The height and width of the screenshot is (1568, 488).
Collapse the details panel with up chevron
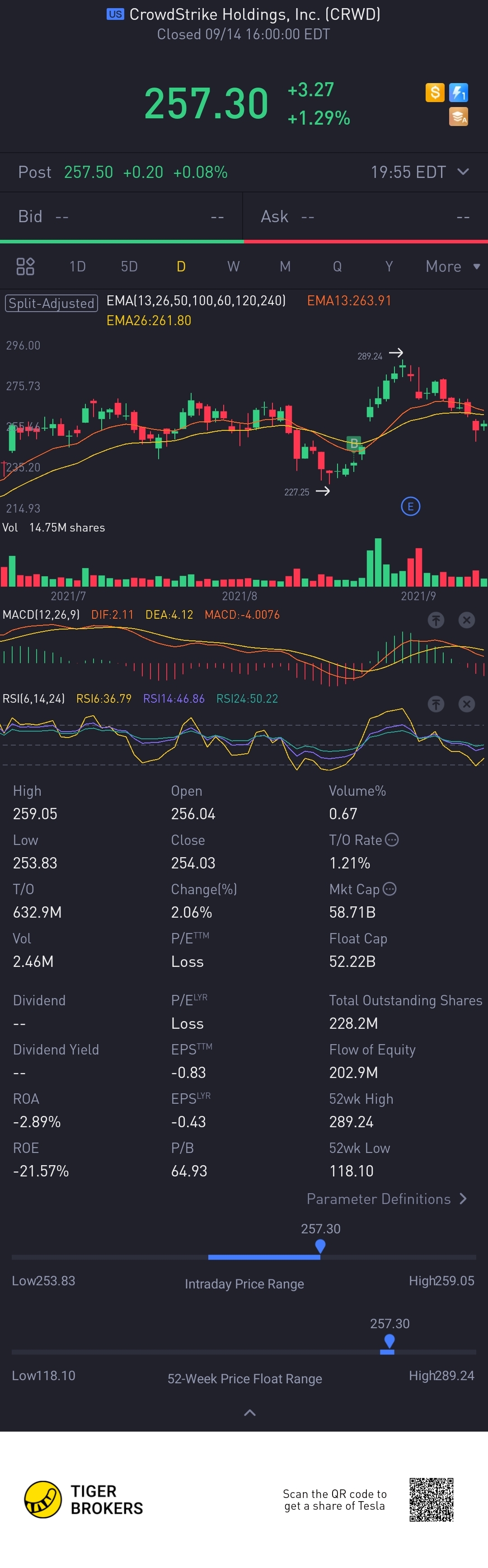tap(250, 1412)
